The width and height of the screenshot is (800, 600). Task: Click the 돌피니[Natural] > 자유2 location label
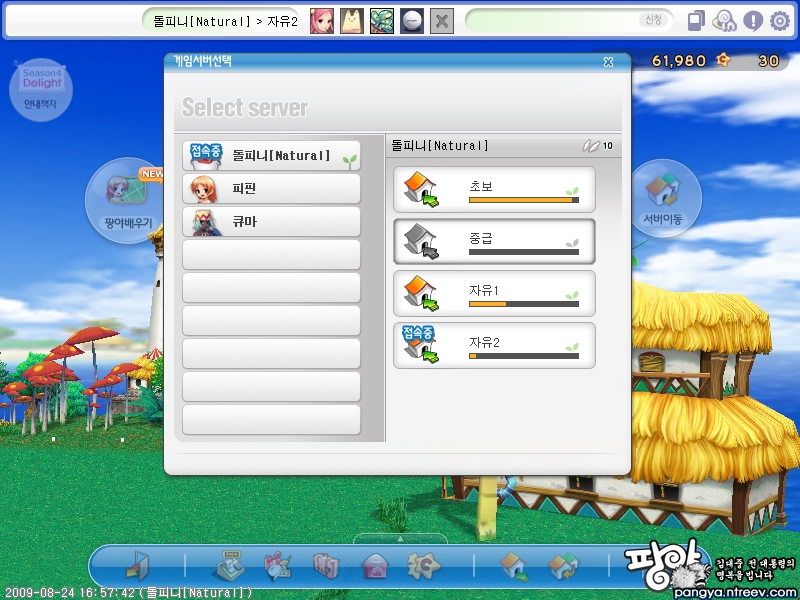tap(225, 21)
